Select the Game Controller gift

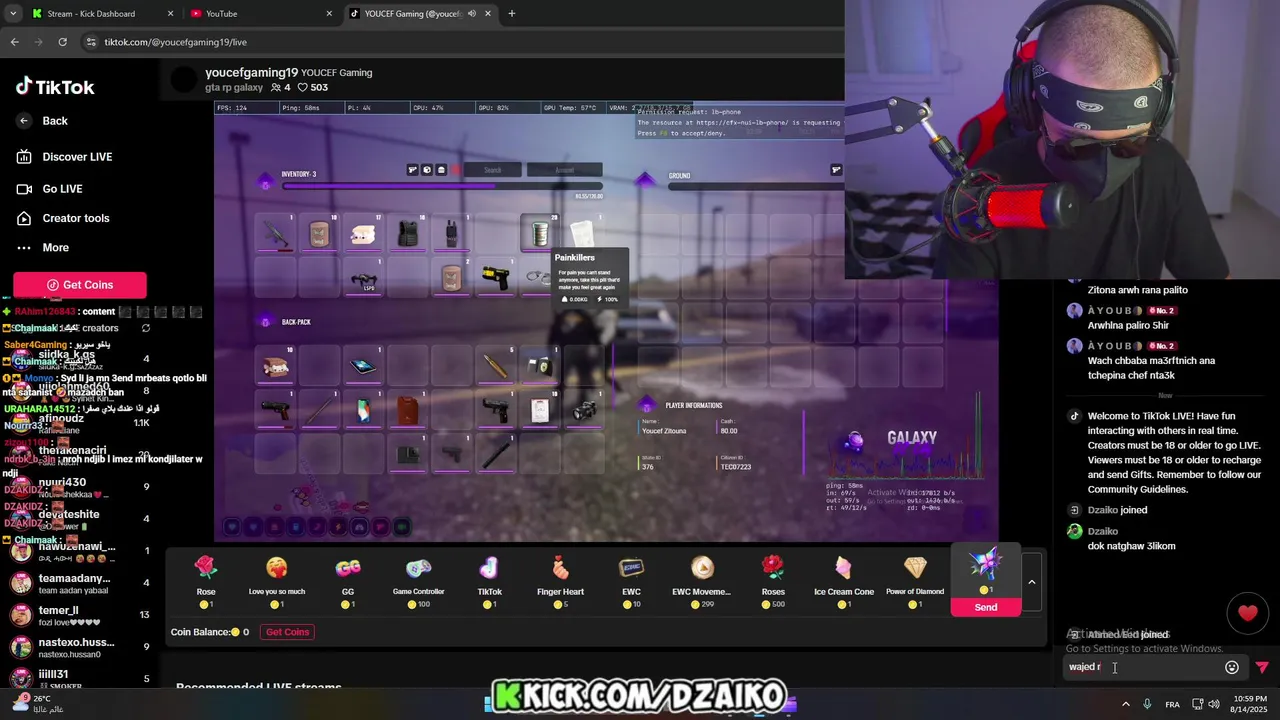pos(418,580)
